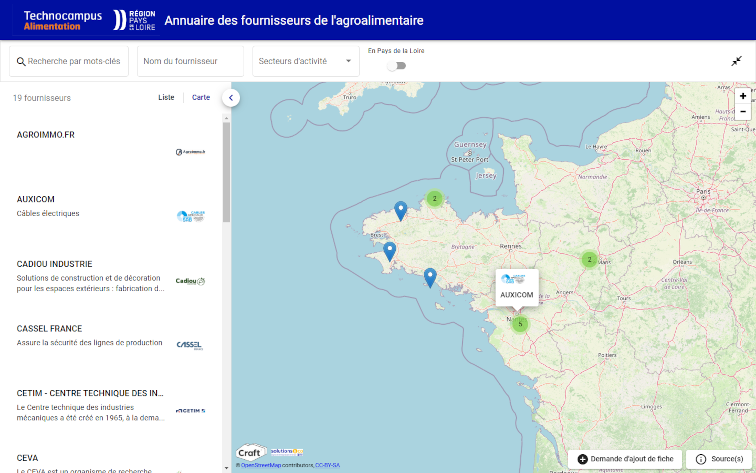Click the shrink map arrows icon
The height and width of the screenshot is (473, 756).
pos(736,61)
